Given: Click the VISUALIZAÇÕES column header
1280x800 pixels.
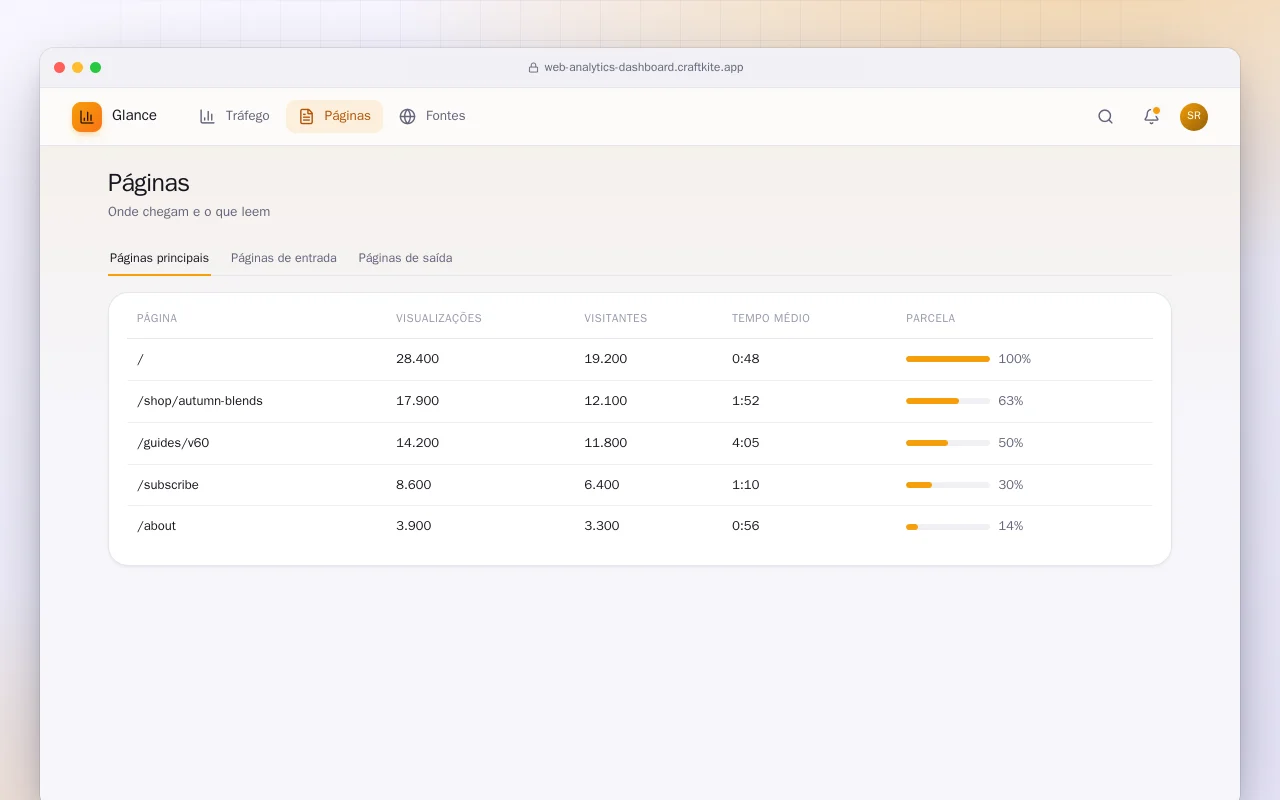Looking at the screenshot, I should pyautogui.click(x=439, y=319).
